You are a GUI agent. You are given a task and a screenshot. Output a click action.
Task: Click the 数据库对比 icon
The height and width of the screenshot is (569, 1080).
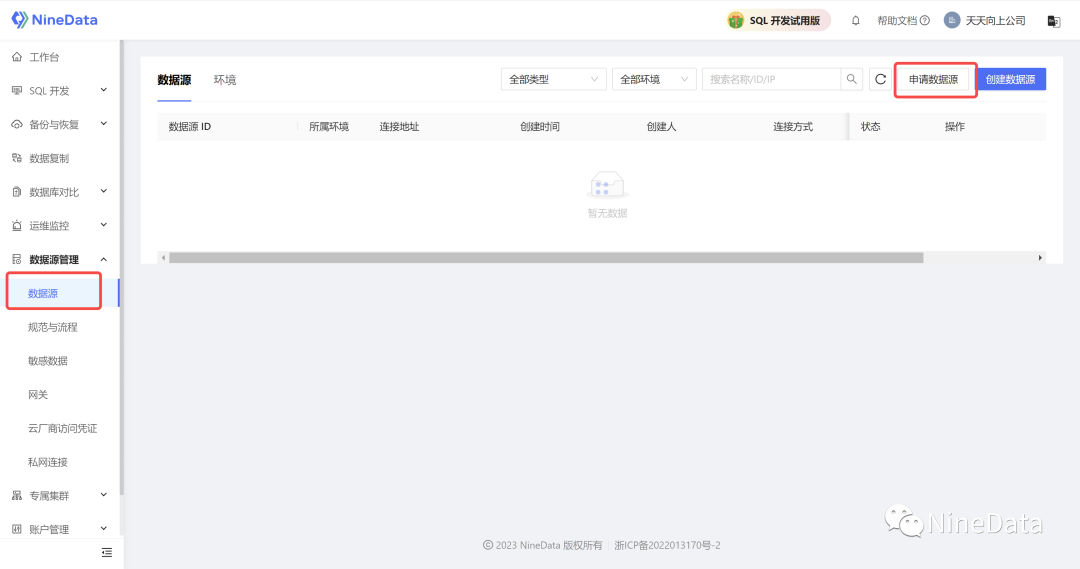point(17,192)
